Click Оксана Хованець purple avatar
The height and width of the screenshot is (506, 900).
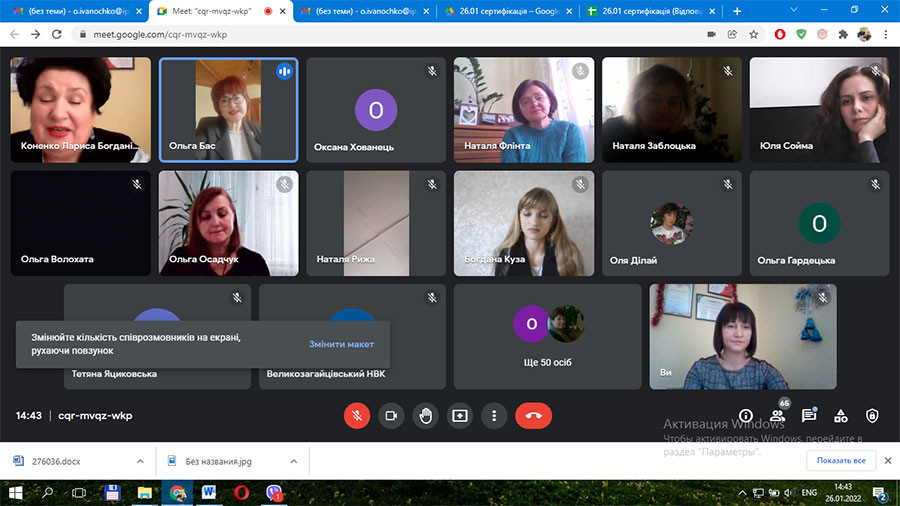tap(375, 110)
